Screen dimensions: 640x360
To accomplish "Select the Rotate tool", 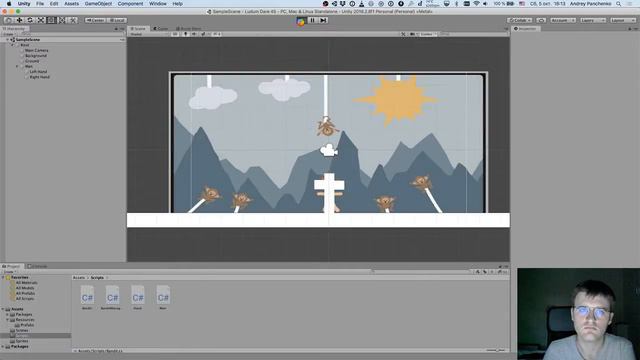I will (30, 20).
